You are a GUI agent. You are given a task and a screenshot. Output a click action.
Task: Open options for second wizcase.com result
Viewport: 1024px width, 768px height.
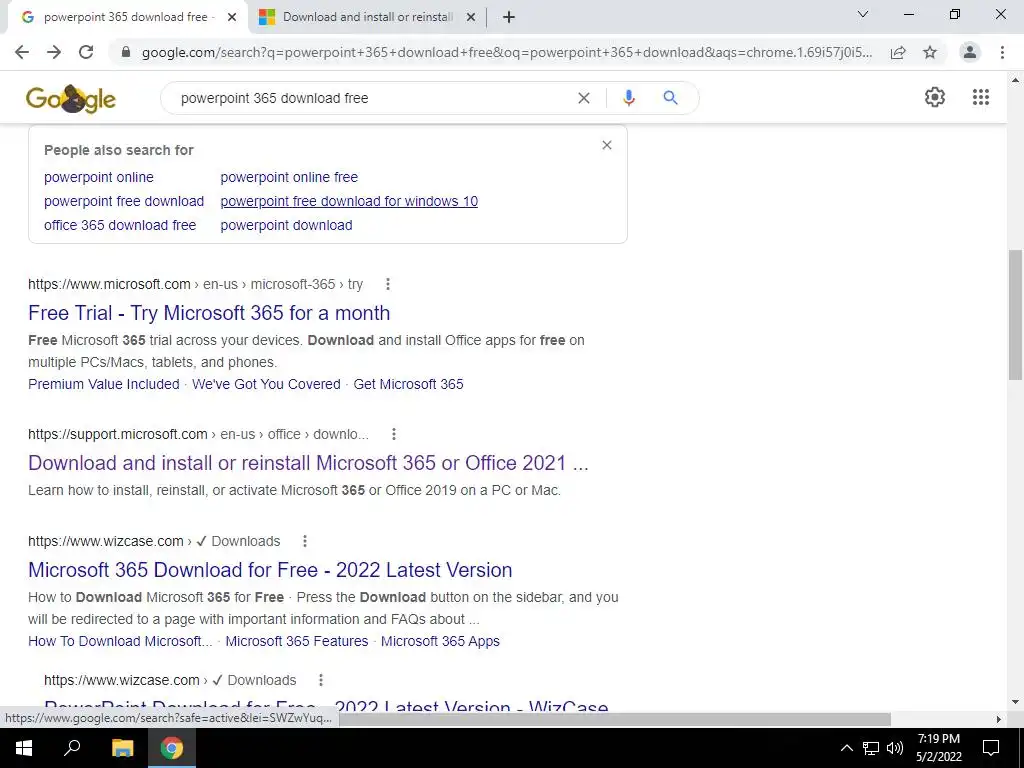pyautogui.click(x=321, y=680)
